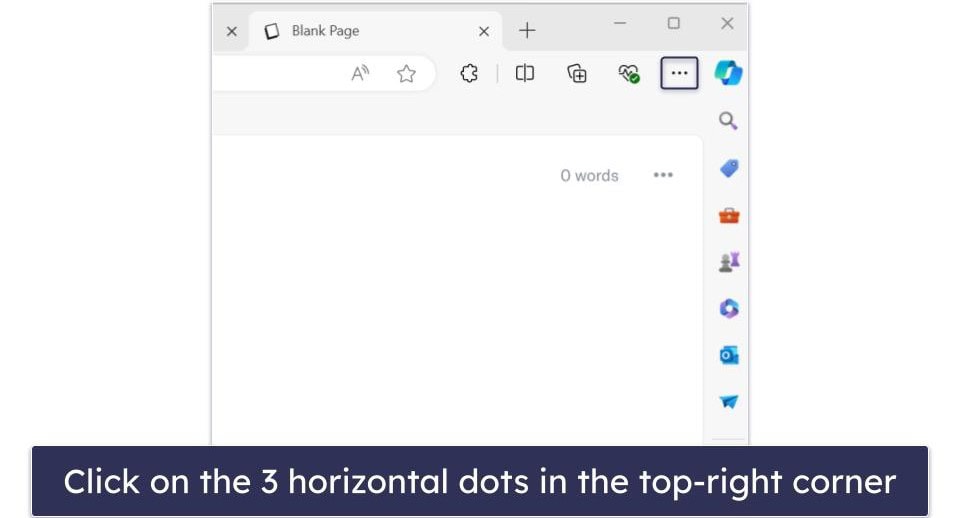Close the Edge browser window
960x518 pixels.
[727, 23]
